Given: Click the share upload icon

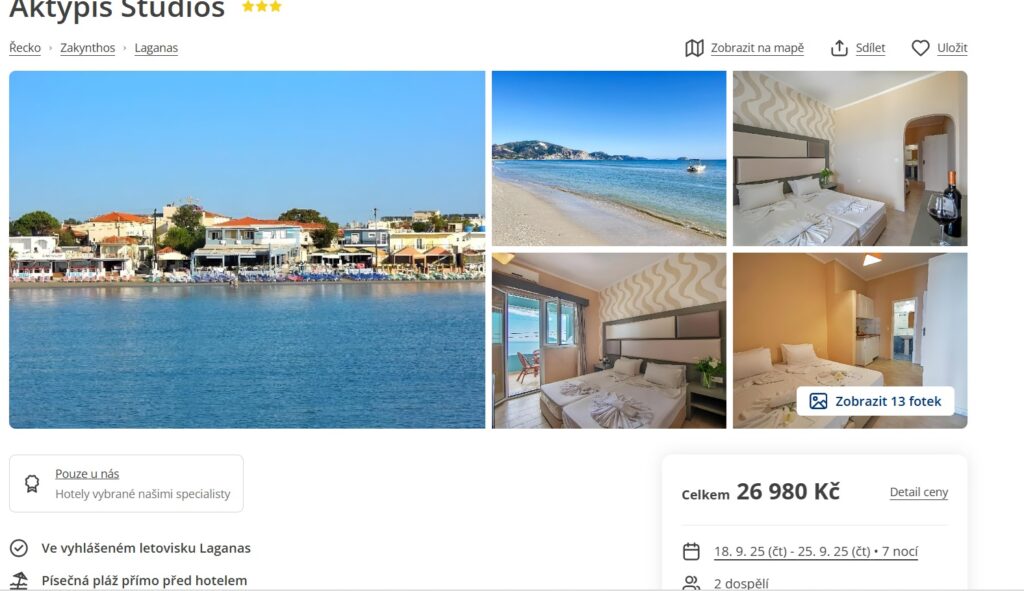Looking at the screenshot, I should click(x=839, y=48).
